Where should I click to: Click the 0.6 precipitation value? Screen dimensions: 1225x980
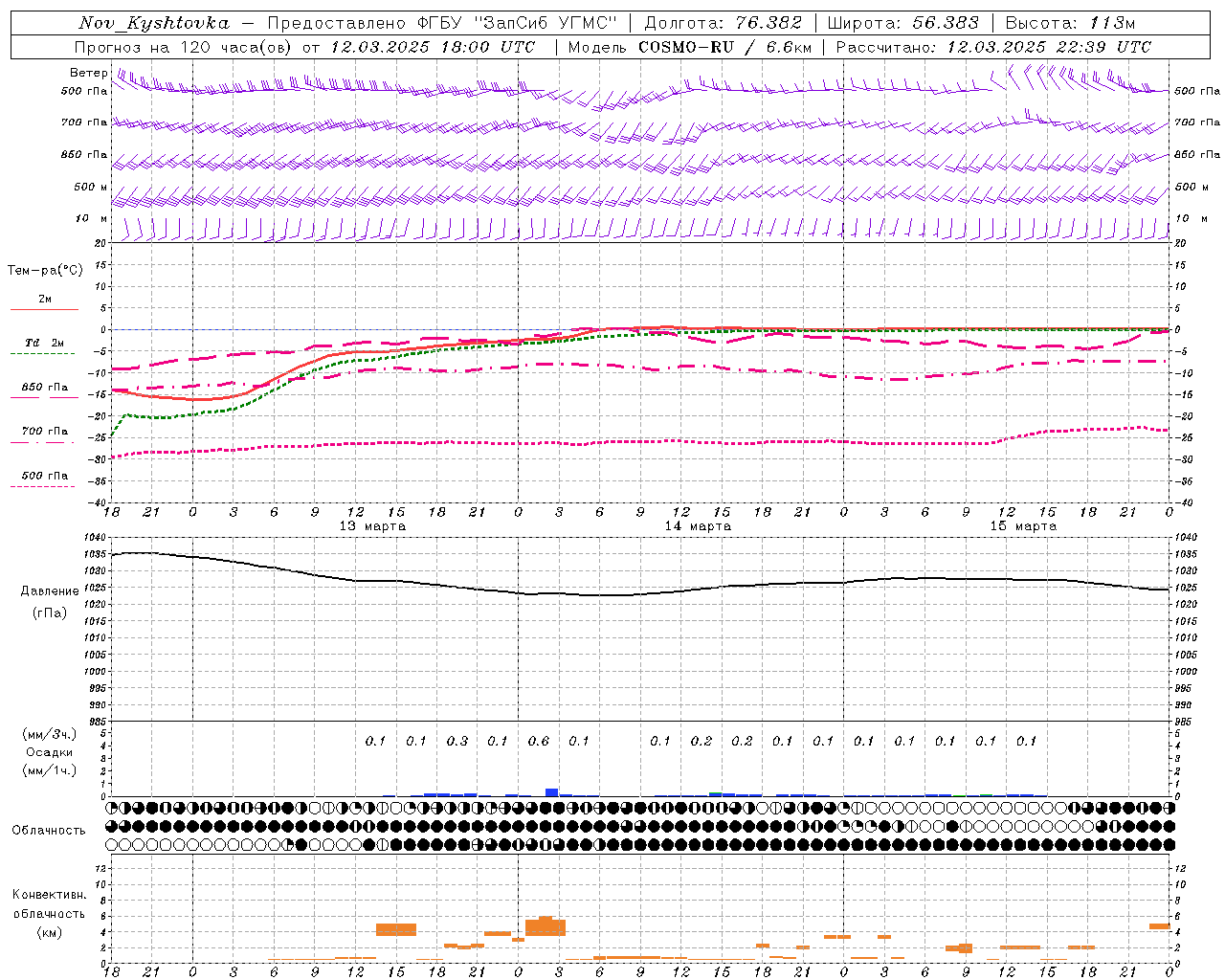coord(539,741)
